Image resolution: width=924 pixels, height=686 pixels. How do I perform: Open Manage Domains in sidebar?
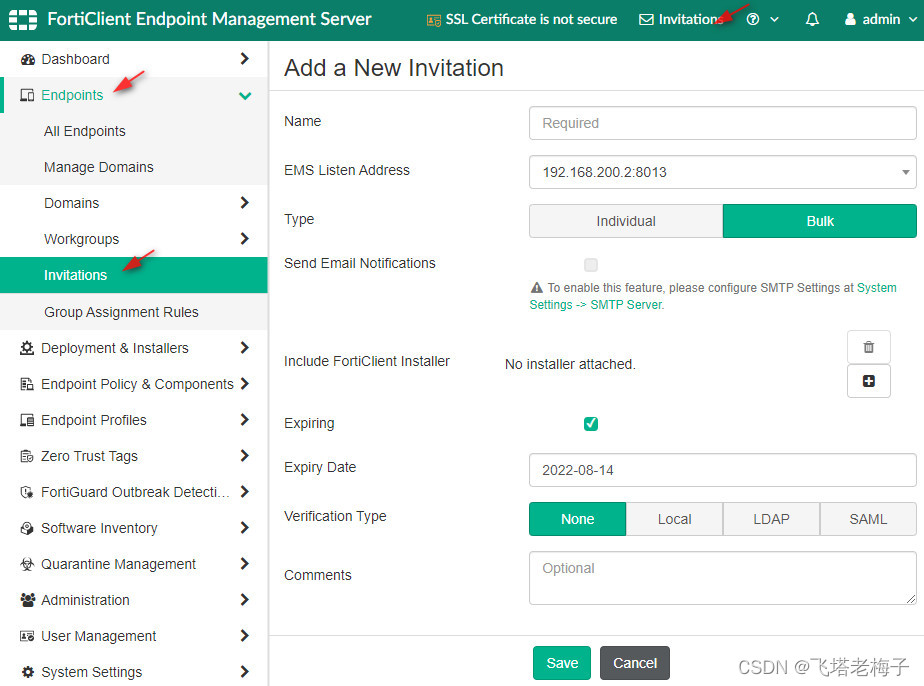pyautogui.click(x=98, y=167)
